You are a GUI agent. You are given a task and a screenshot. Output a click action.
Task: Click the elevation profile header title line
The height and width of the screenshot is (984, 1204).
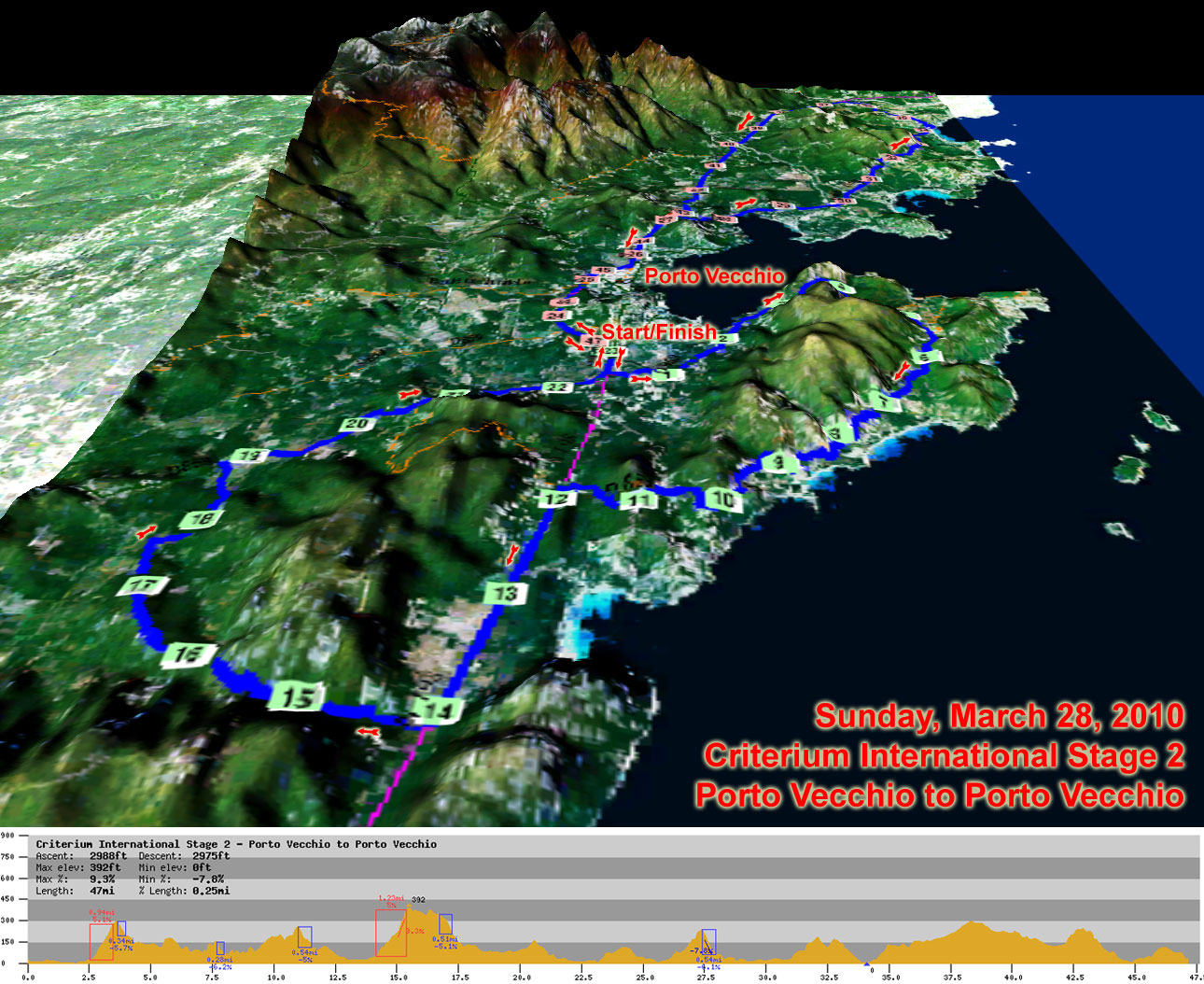[x=236, y=844]
